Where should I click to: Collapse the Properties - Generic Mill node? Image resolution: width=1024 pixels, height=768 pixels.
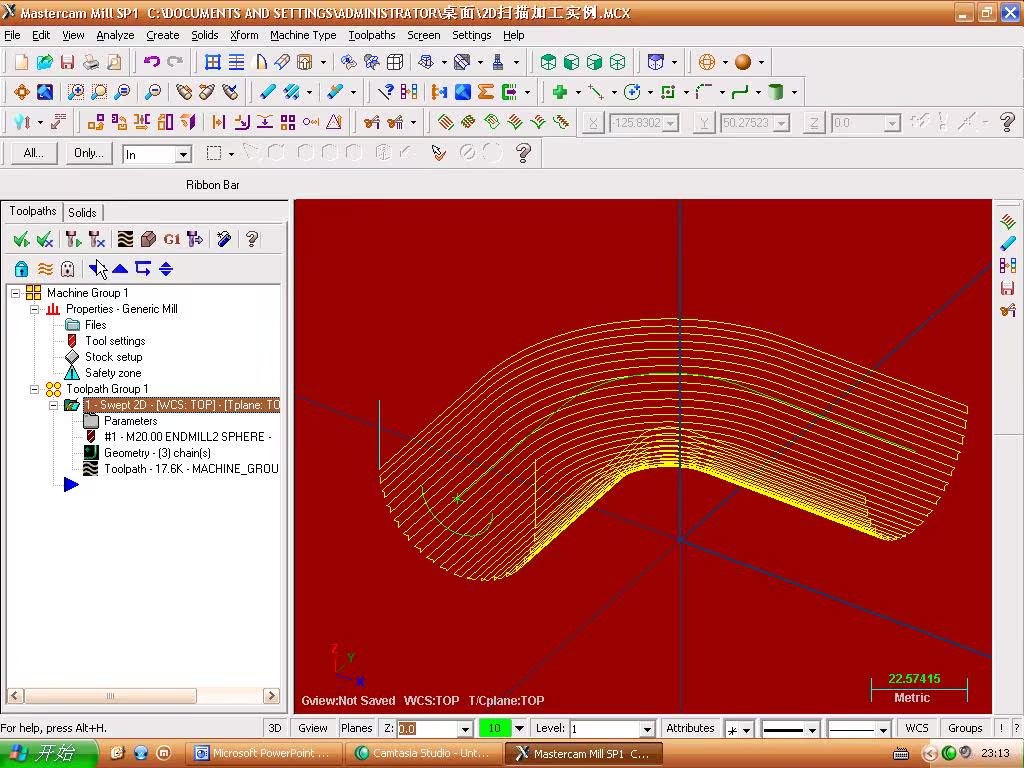click(x=35, y=309)
